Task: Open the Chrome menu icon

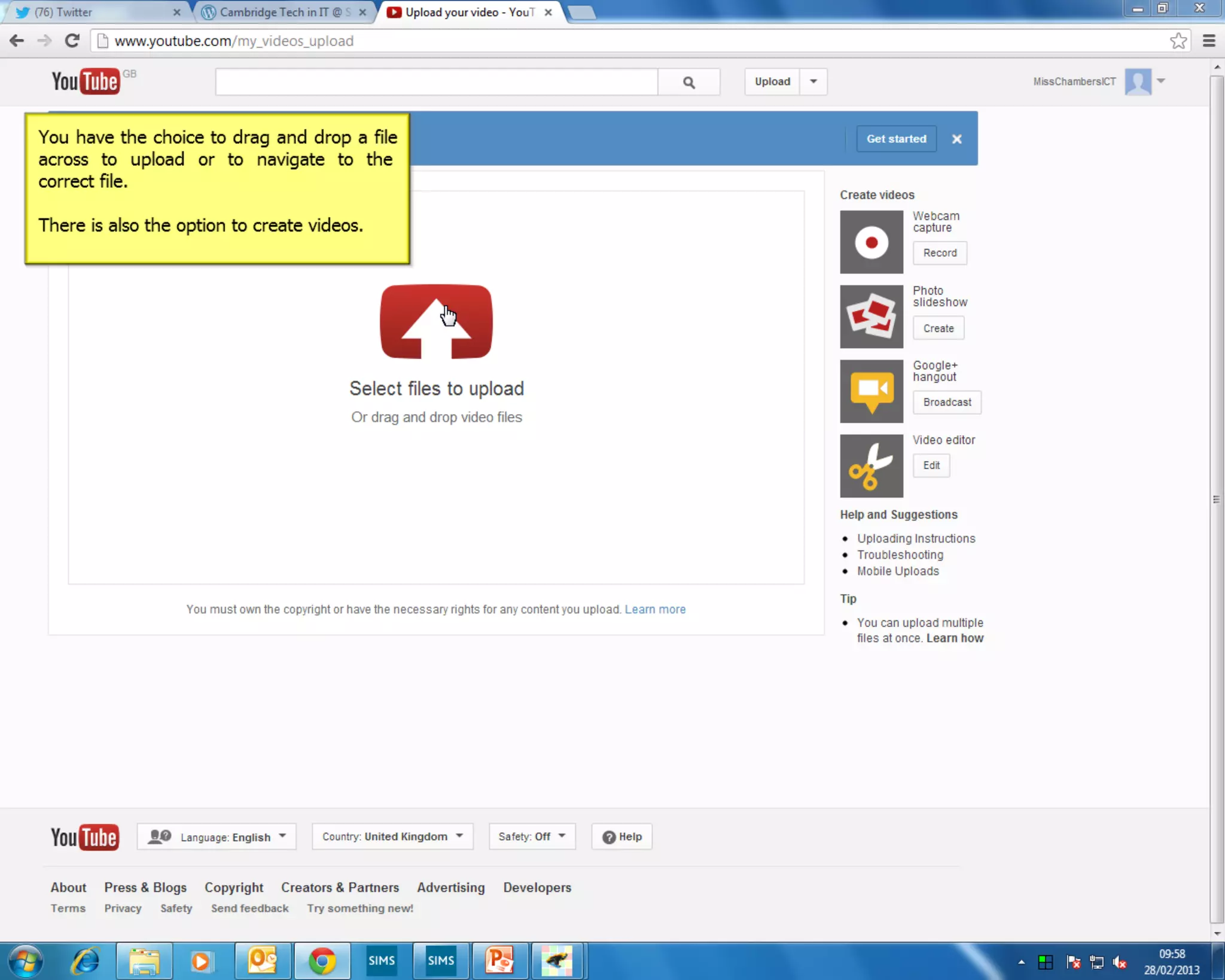Action: click(1209, 41)
